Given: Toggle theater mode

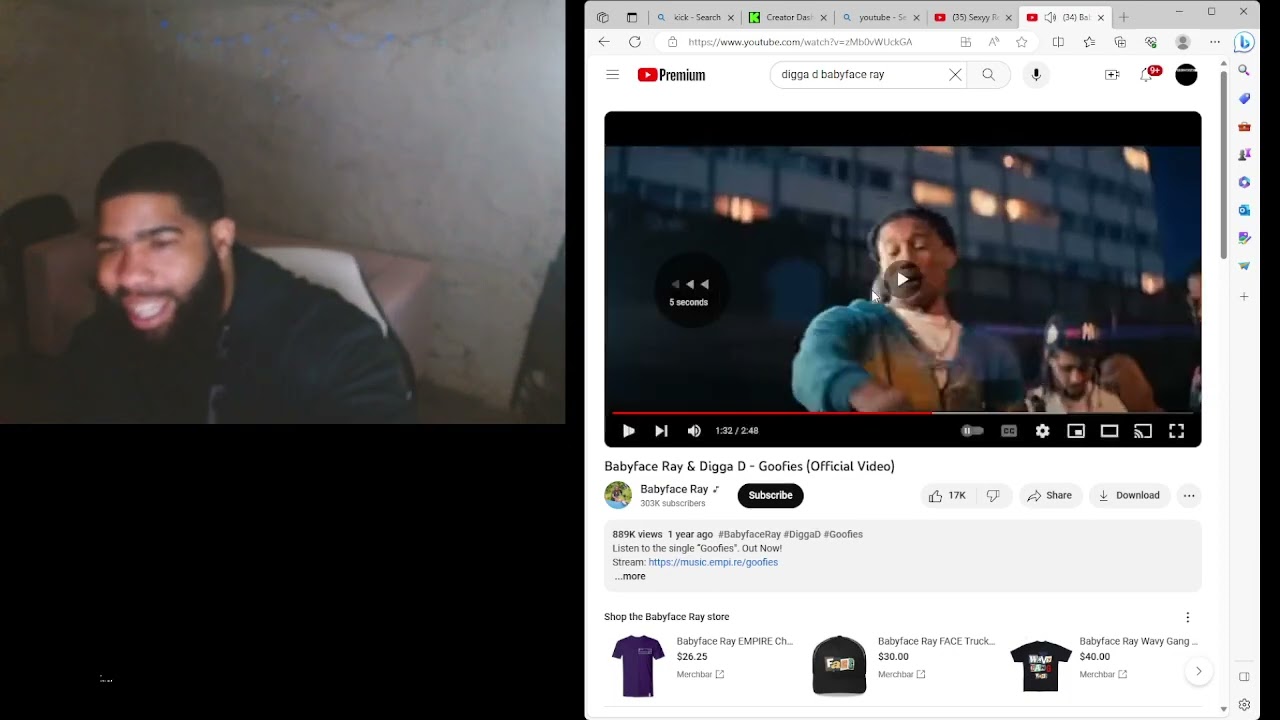Looking at the screenshot, I should pos(1109,431).
